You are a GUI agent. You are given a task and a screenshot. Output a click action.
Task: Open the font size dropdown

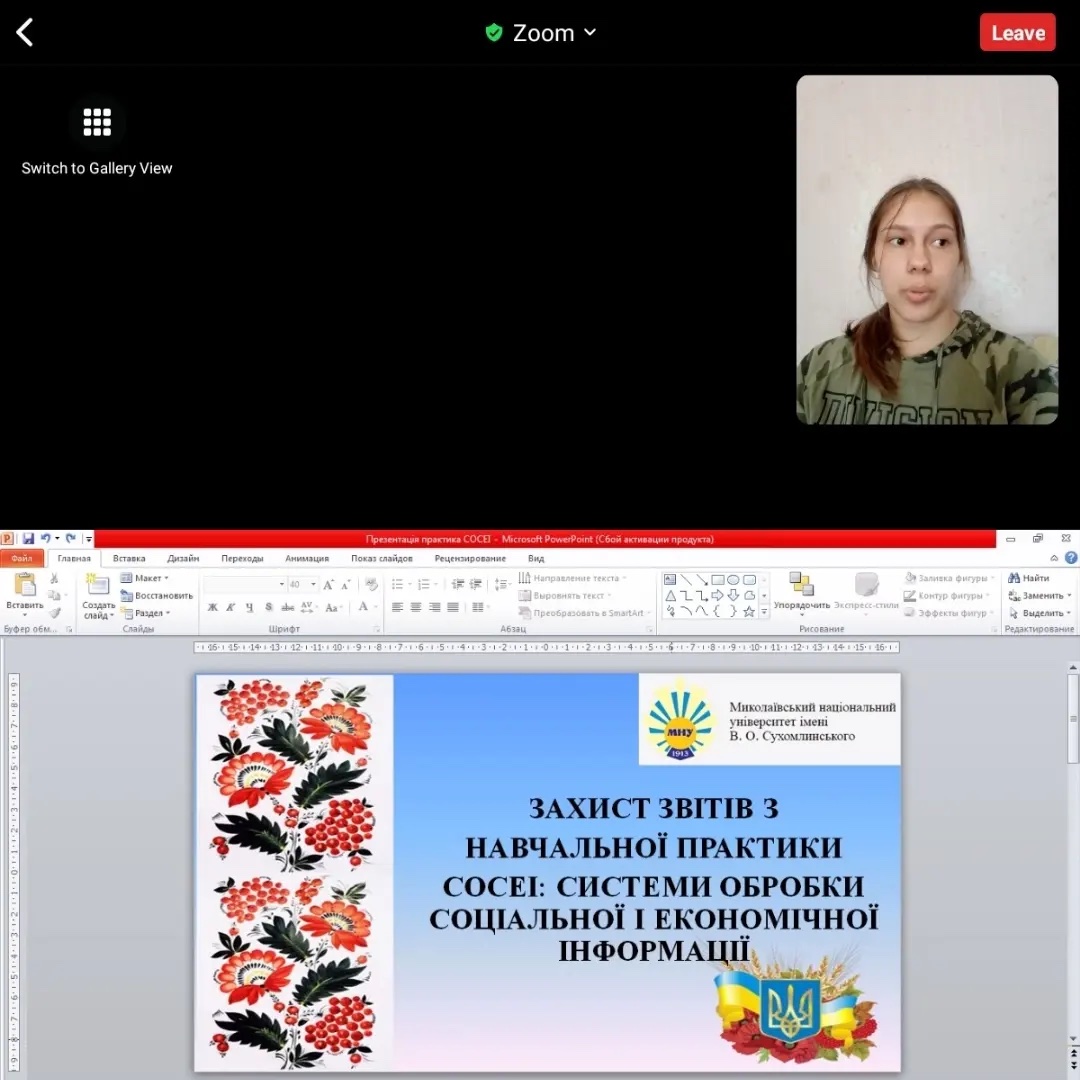313,584
